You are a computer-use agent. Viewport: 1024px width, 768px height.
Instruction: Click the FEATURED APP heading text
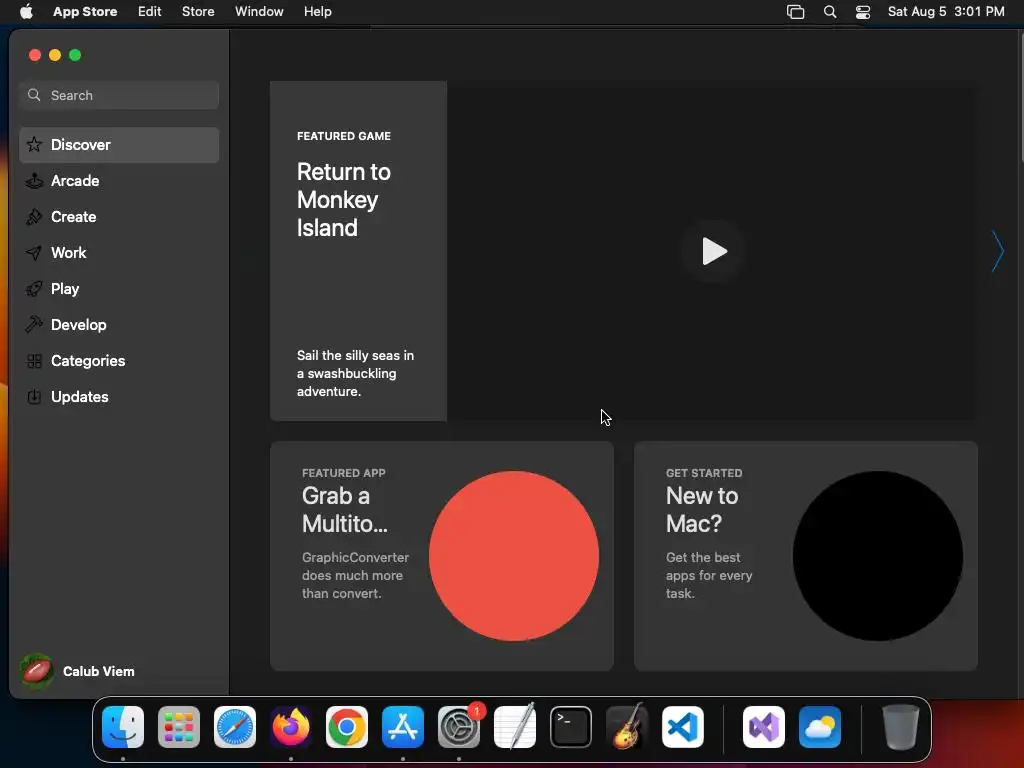point(344,473)
